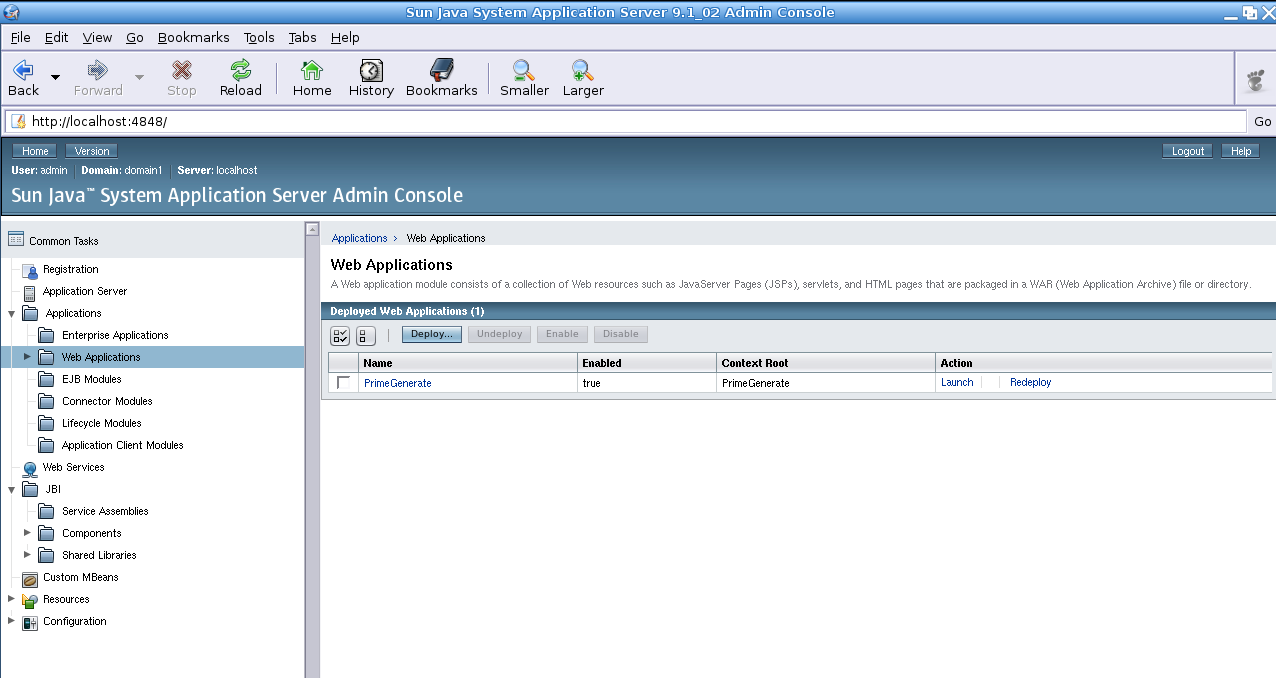Open the Back history dropdown arrow
Screen dimensions: 1276x678
coord(55,77)
